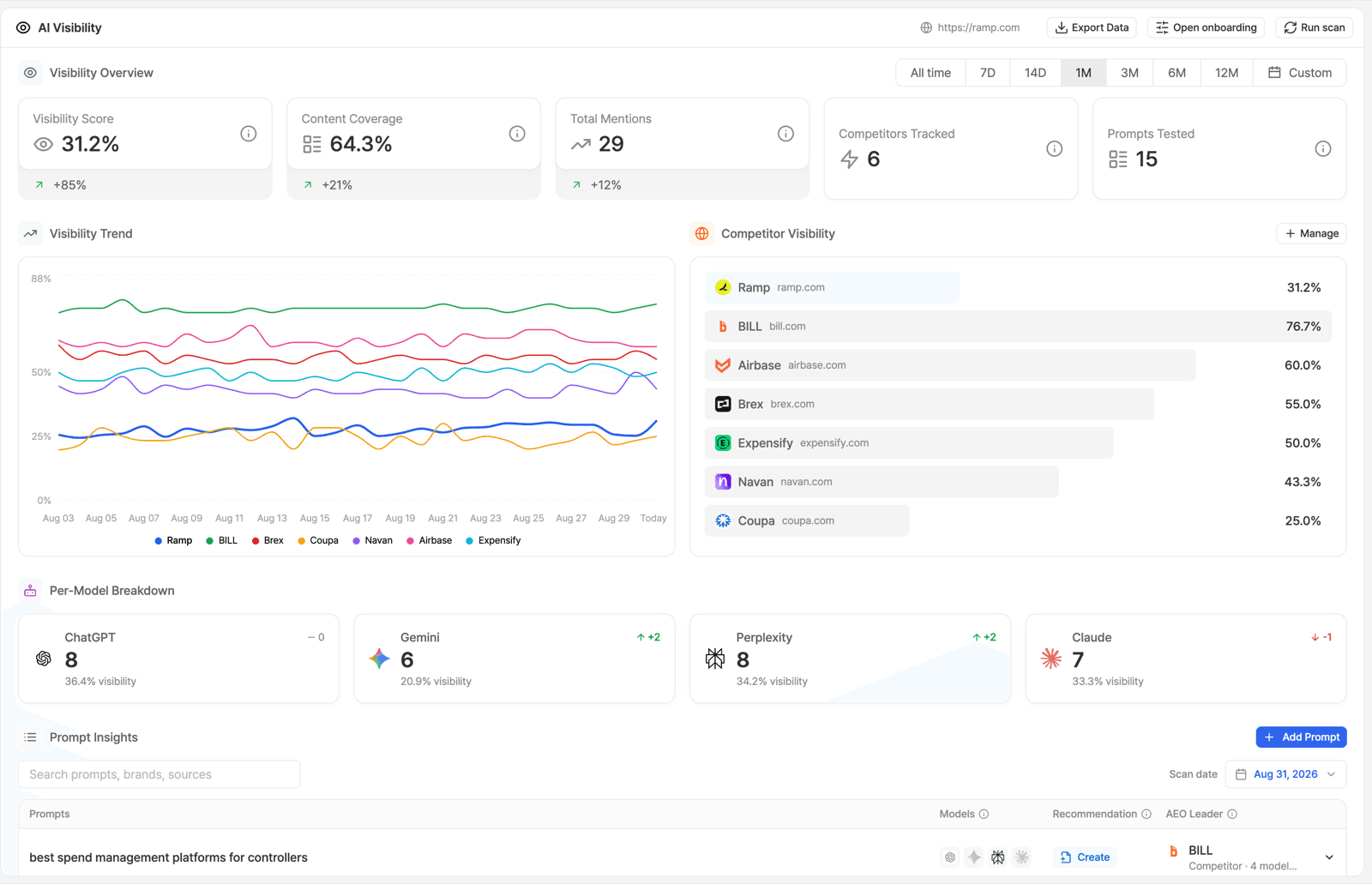Image resolution: width=1372 pixels, height=884 pixels.
Task: Click the Manage competitors button
Action: (1312, 233)
